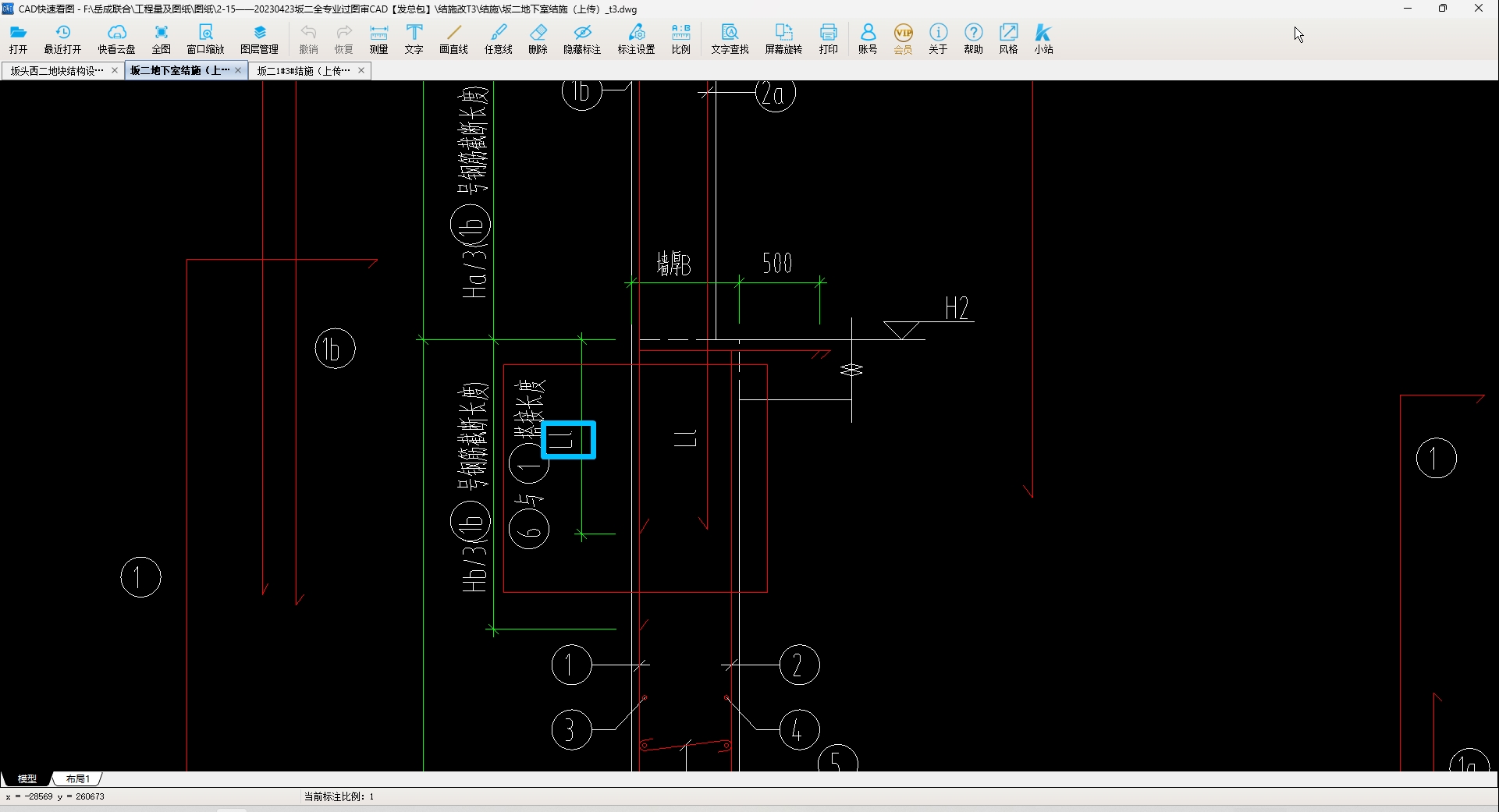Click the circled 2 rebar marker
This screenshot has height=812, width=1499.
799,665
